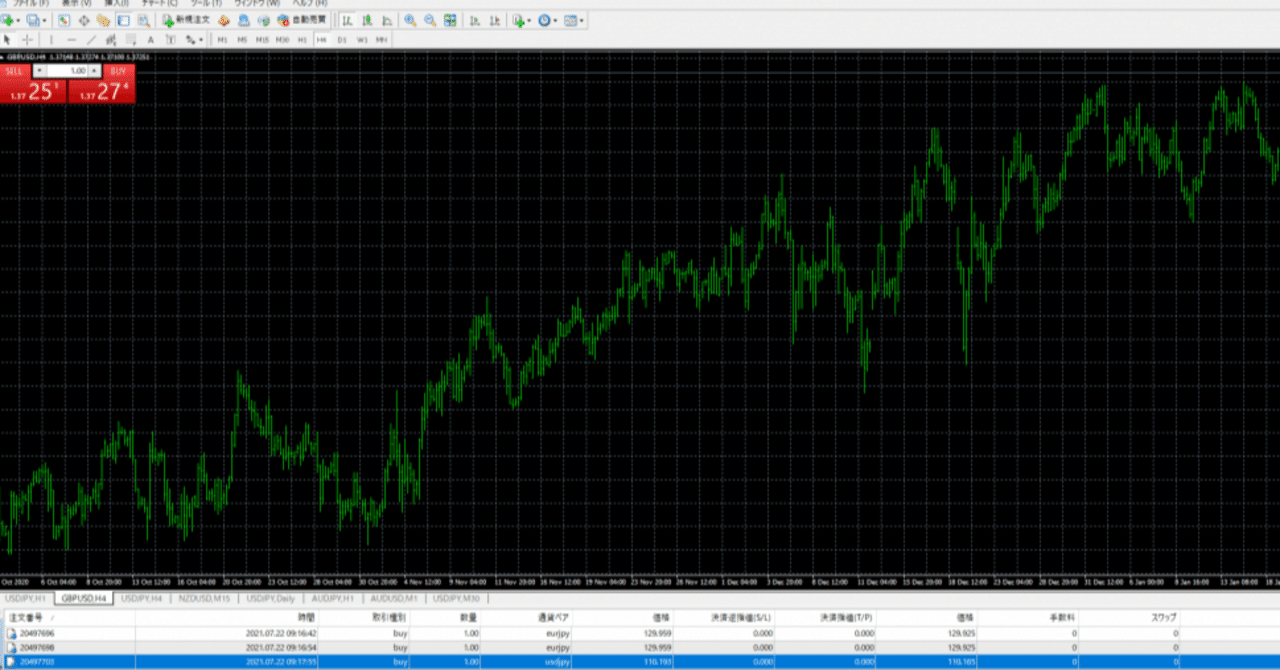1280x670 pixels.
Task: Toggle the 自動売買 auto trading button
Action: (x=303, y=20)
